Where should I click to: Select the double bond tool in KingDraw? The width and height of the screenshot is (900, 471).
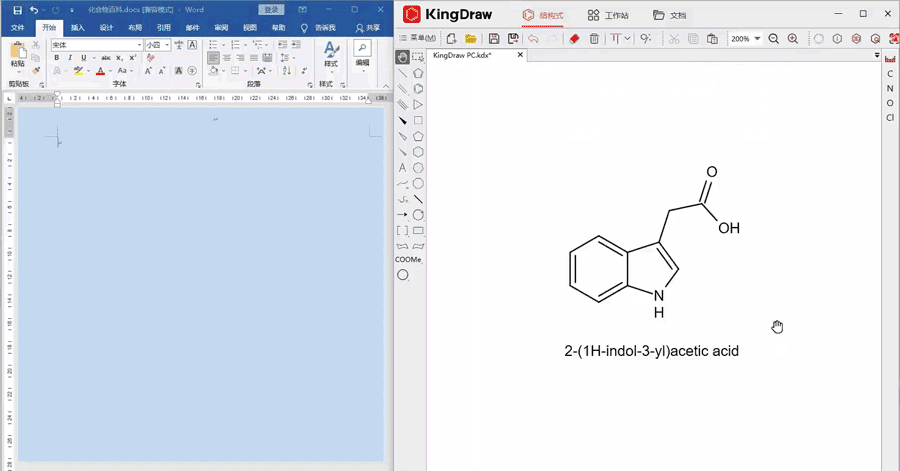(402, 89)
